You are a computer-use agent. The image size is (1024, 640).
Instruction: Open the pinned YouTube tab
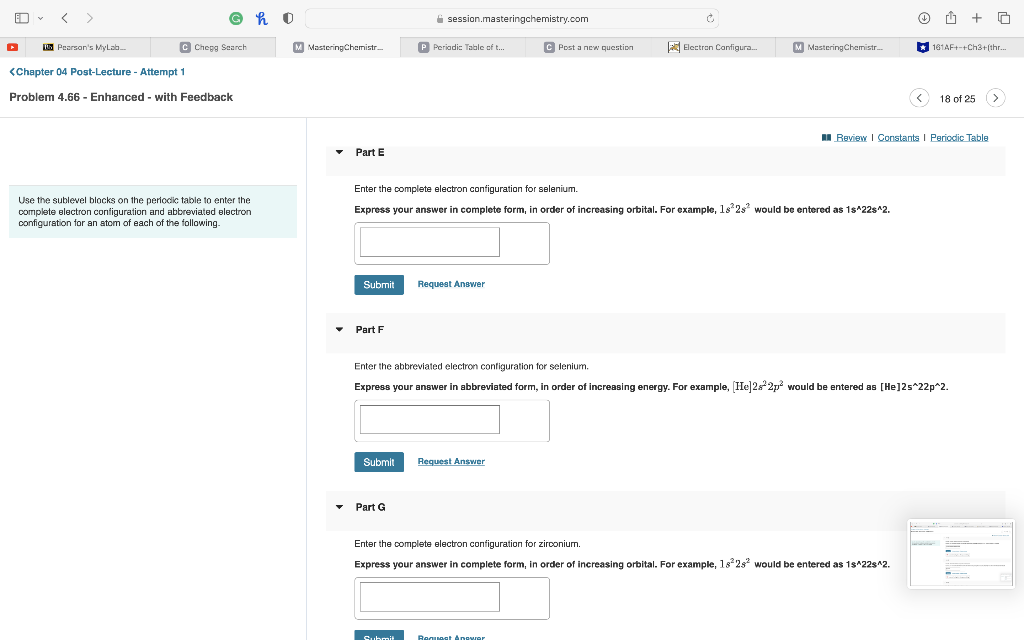(12, 47)
